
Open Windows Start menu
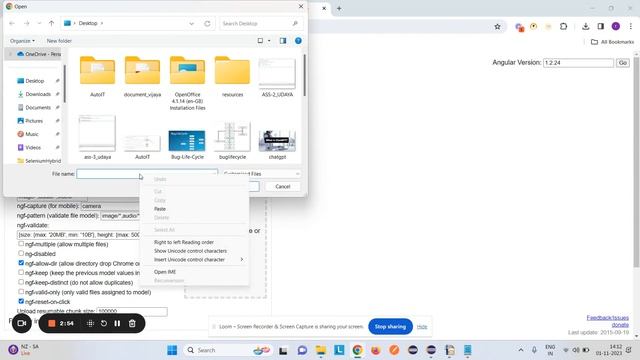pos(172,350)
